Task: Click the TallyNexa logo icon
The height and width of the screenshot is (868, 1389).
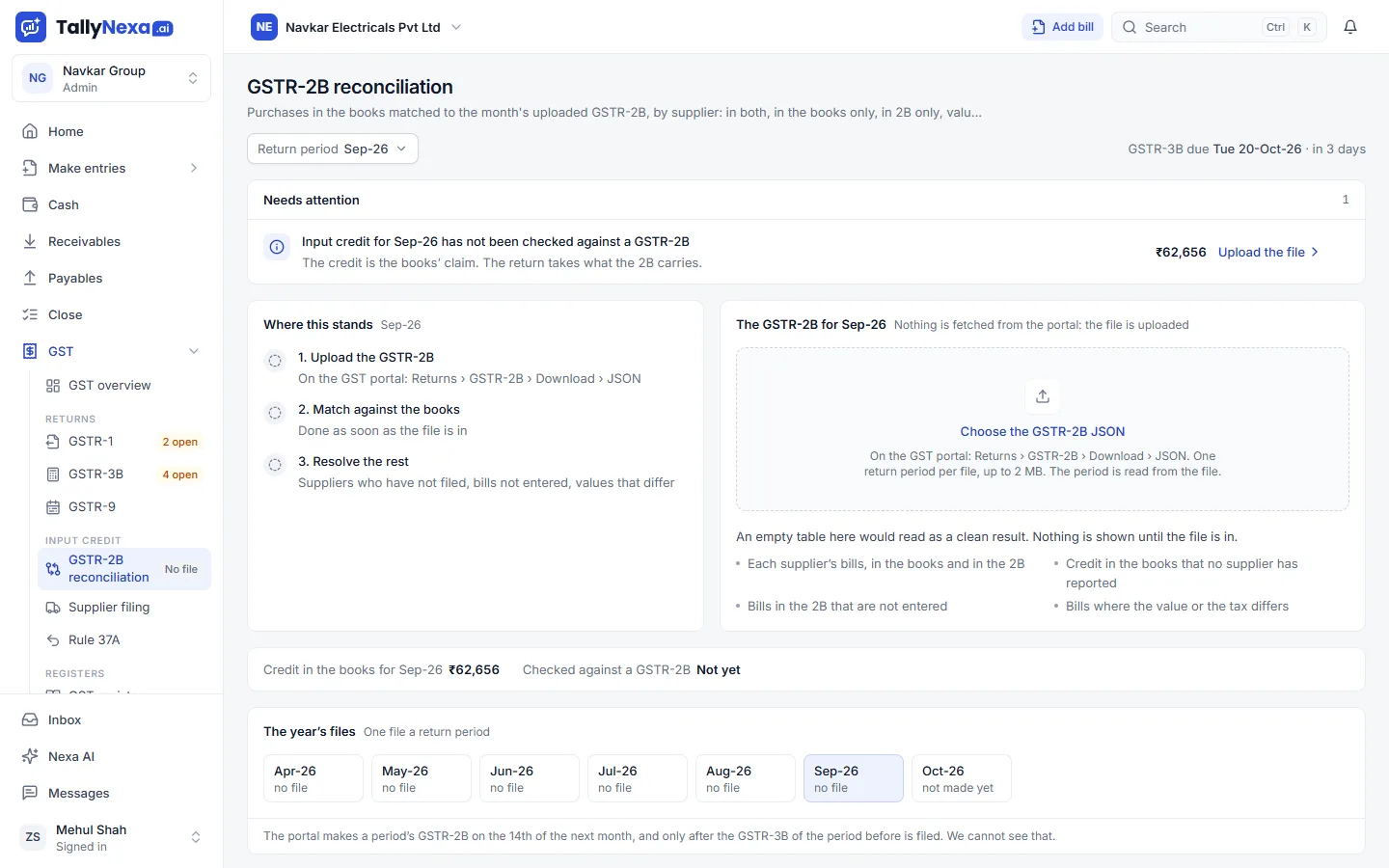Action: 31,27
